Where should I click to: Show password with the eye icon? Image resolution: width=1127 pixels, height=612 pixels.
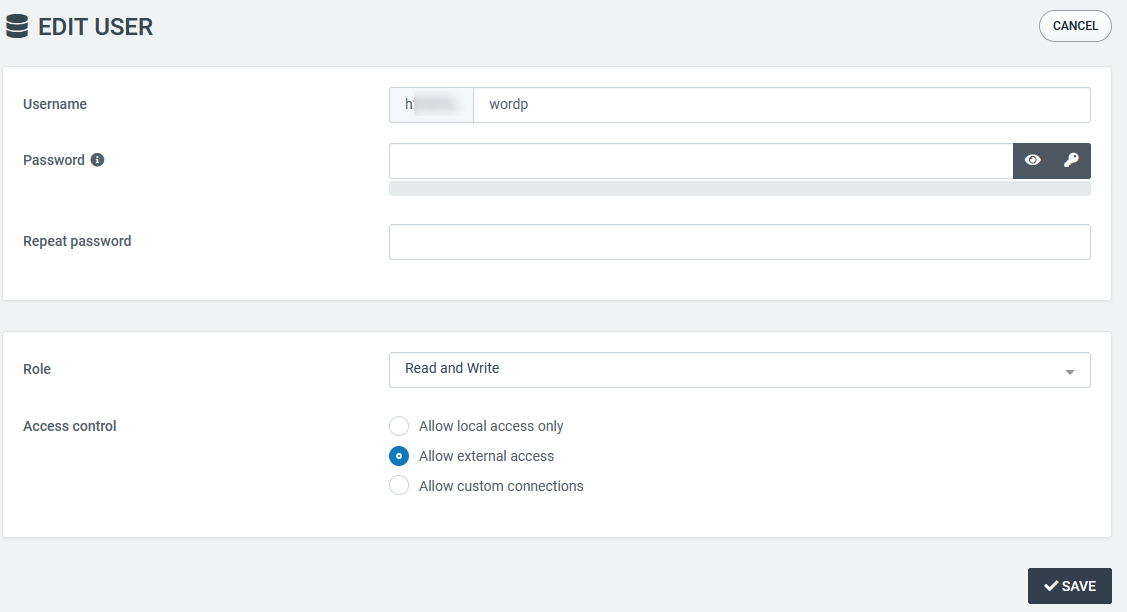click(1033, 160)
